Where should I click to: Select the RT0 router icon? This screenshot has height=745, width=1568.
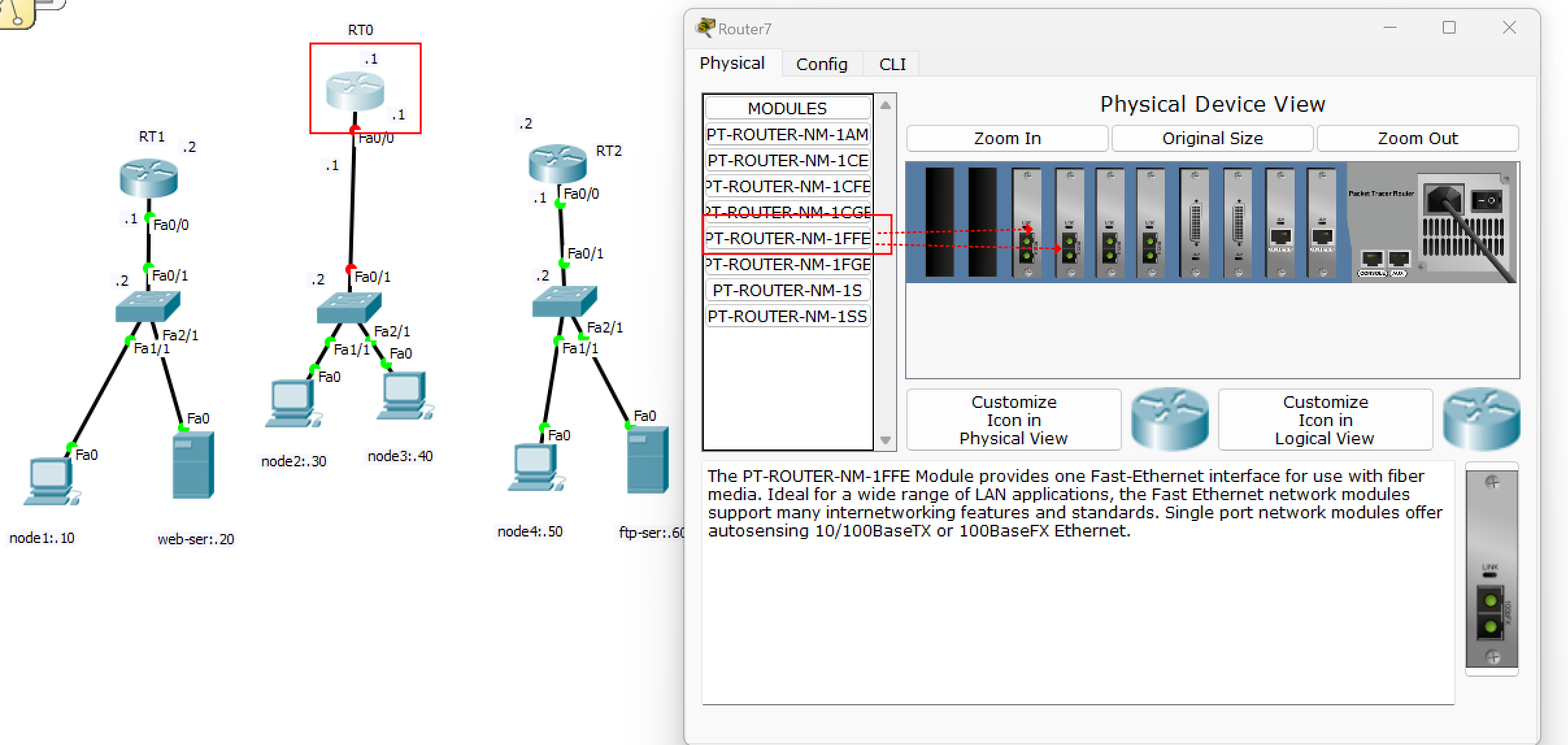click(x=355, y=91)
